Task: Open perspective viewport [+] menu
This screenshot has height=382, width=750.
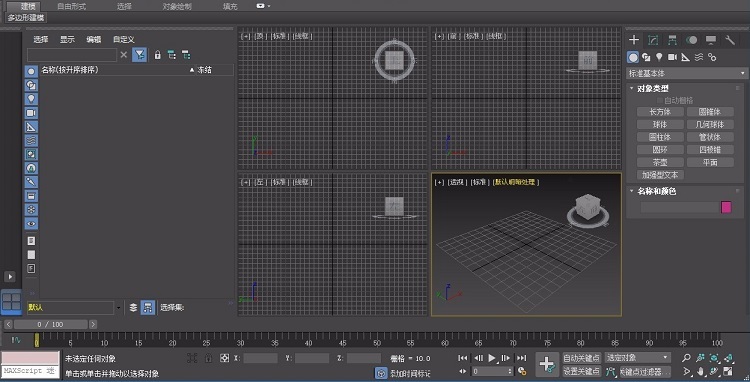Action: (439, 182)
